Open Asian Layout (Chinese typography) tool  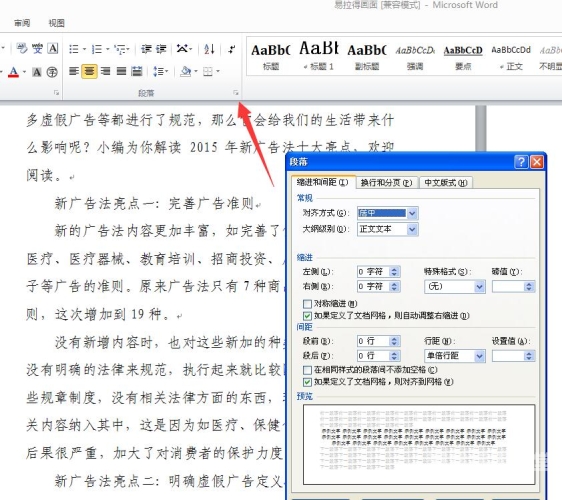pos(183,48)
